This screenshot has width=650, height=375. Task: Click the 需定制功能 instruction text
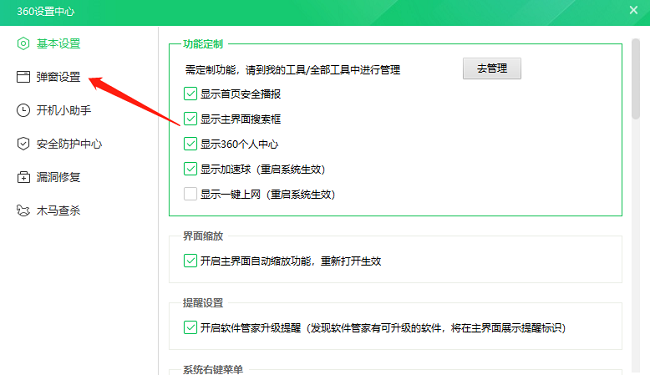tap(293, 70)
